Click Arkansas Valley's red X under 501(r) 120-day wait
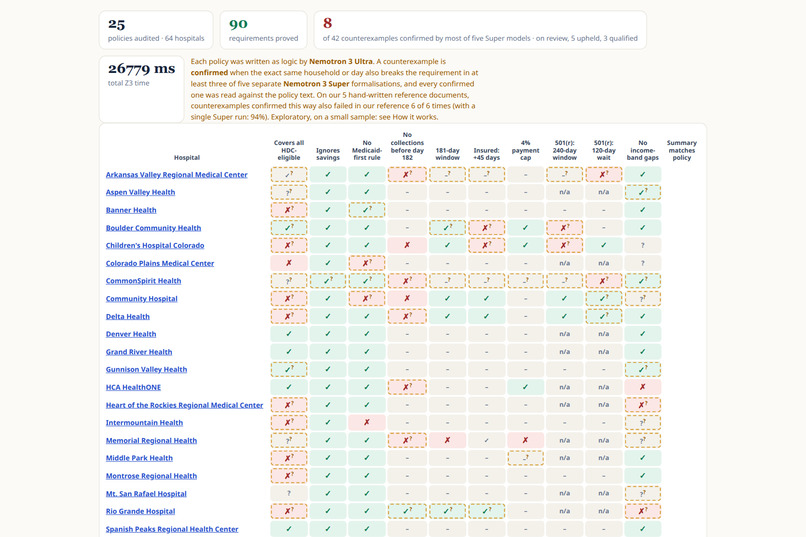806x537 pixels. coord(603,175)
